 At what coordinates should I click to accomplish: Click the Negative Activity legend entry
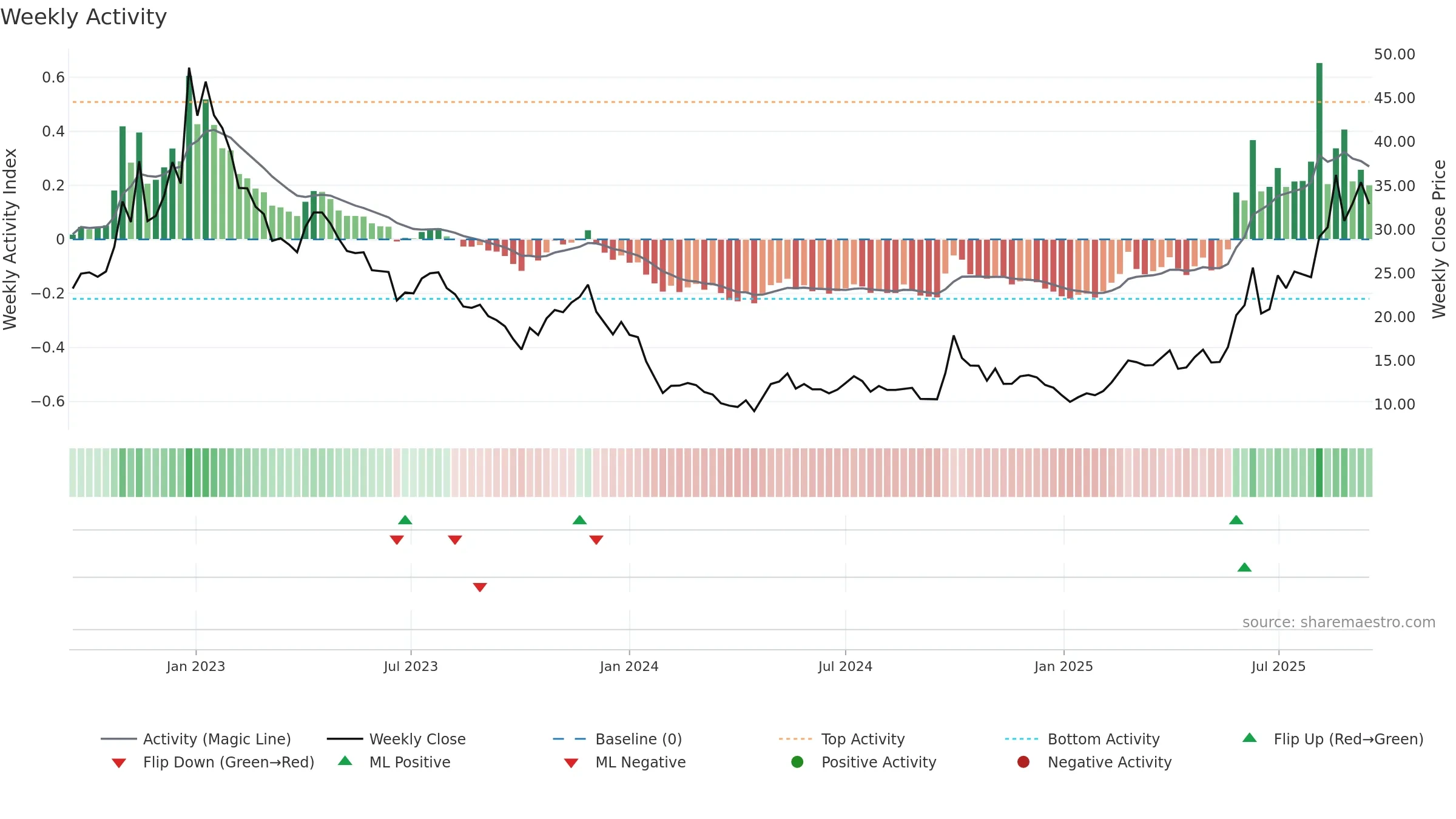(x=1094, y=762)
